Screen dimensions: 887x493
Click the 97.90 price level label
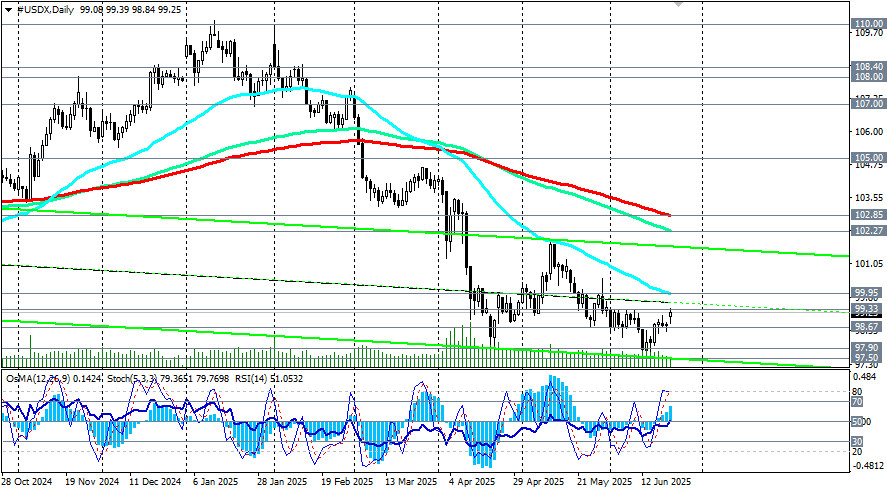[x=868, y=347]
